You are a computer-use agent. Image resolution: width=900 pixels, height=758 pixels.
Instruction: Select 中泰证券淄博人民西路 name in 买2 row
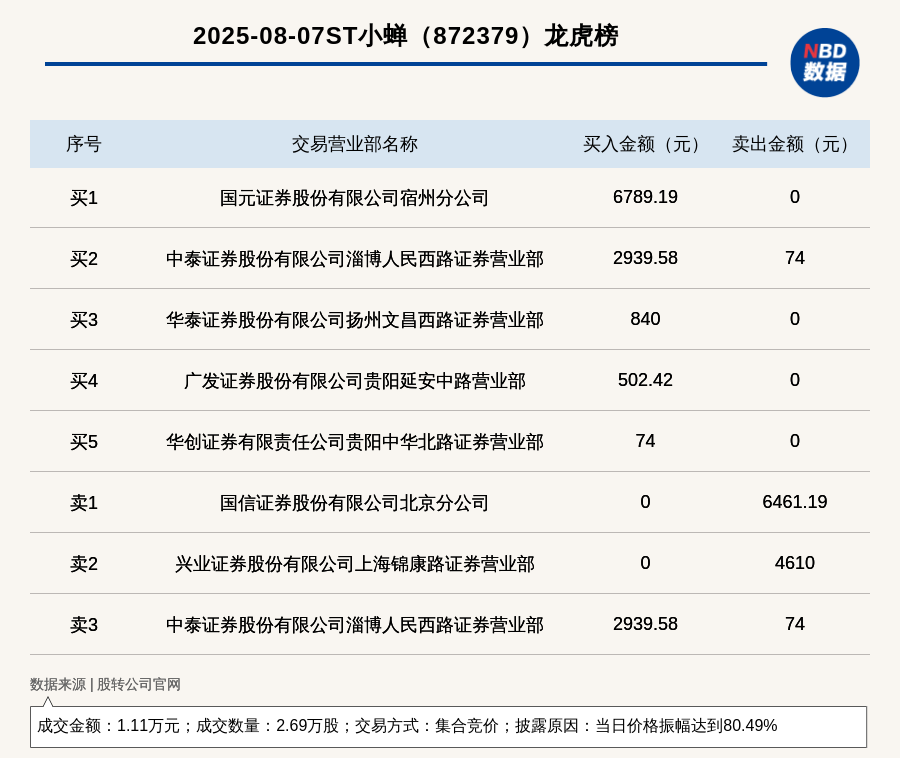point(355,259)
